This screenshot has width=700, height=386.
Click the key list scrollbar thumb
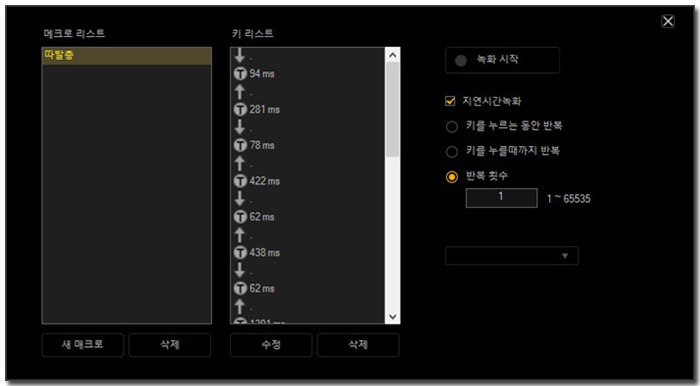pyautogui.click(x=393, y=109)
